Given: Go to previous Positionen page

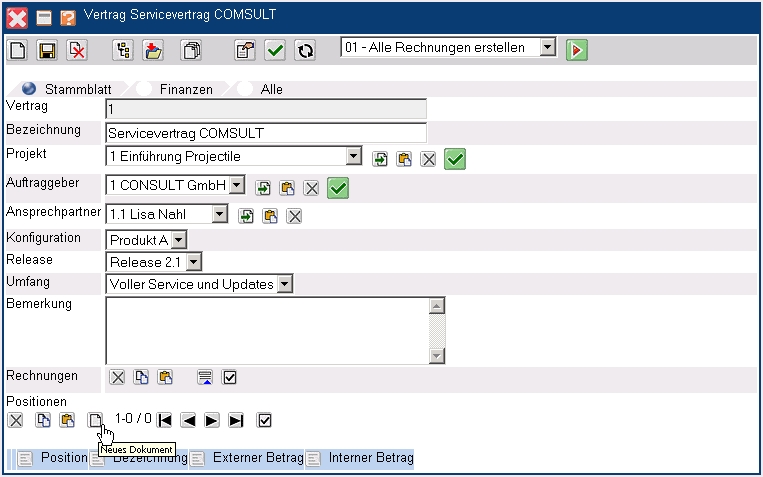Looking at the screenshot, I should (x=188, y=420).
